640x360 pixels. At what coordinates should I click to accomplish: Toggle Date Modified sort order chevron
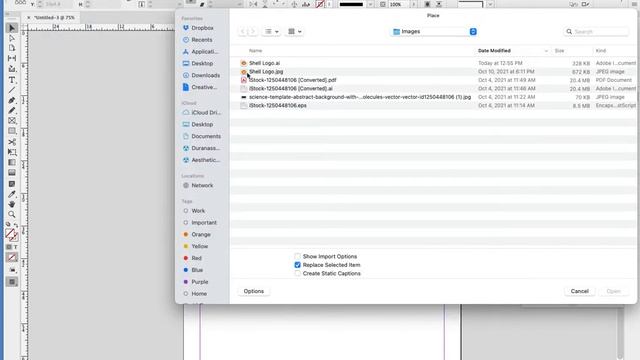[x=546, y=51]
